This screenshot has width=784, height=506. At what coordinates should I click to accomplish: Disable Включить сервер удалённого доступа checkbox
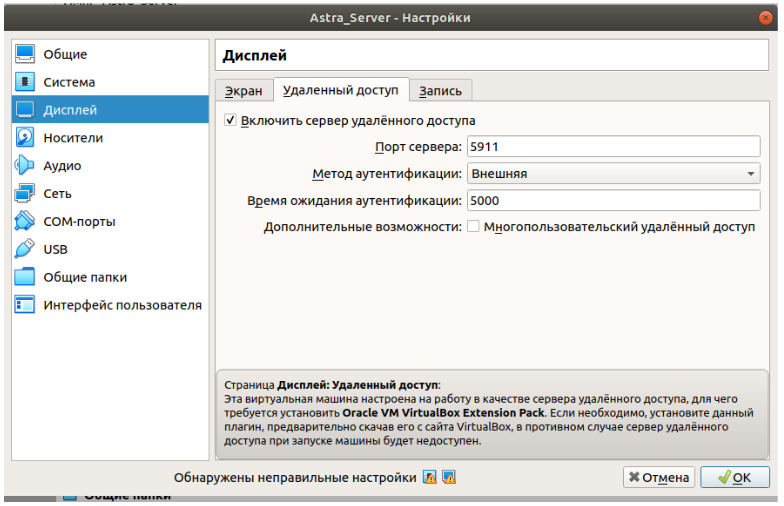click(x=231, y=121)
